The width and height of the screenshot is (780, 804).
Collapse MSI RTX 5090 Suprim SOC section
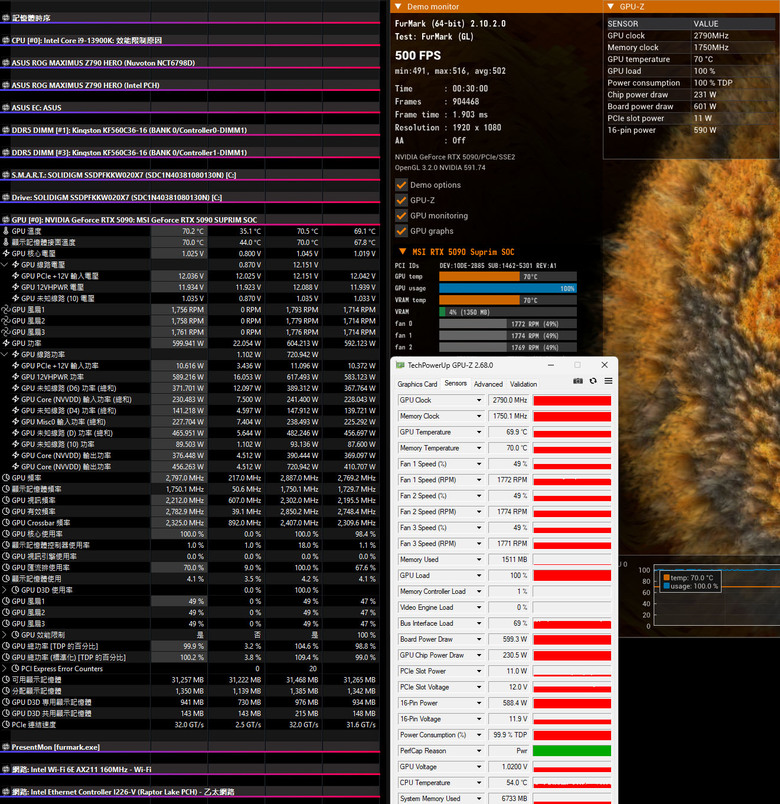coord(403,252)
